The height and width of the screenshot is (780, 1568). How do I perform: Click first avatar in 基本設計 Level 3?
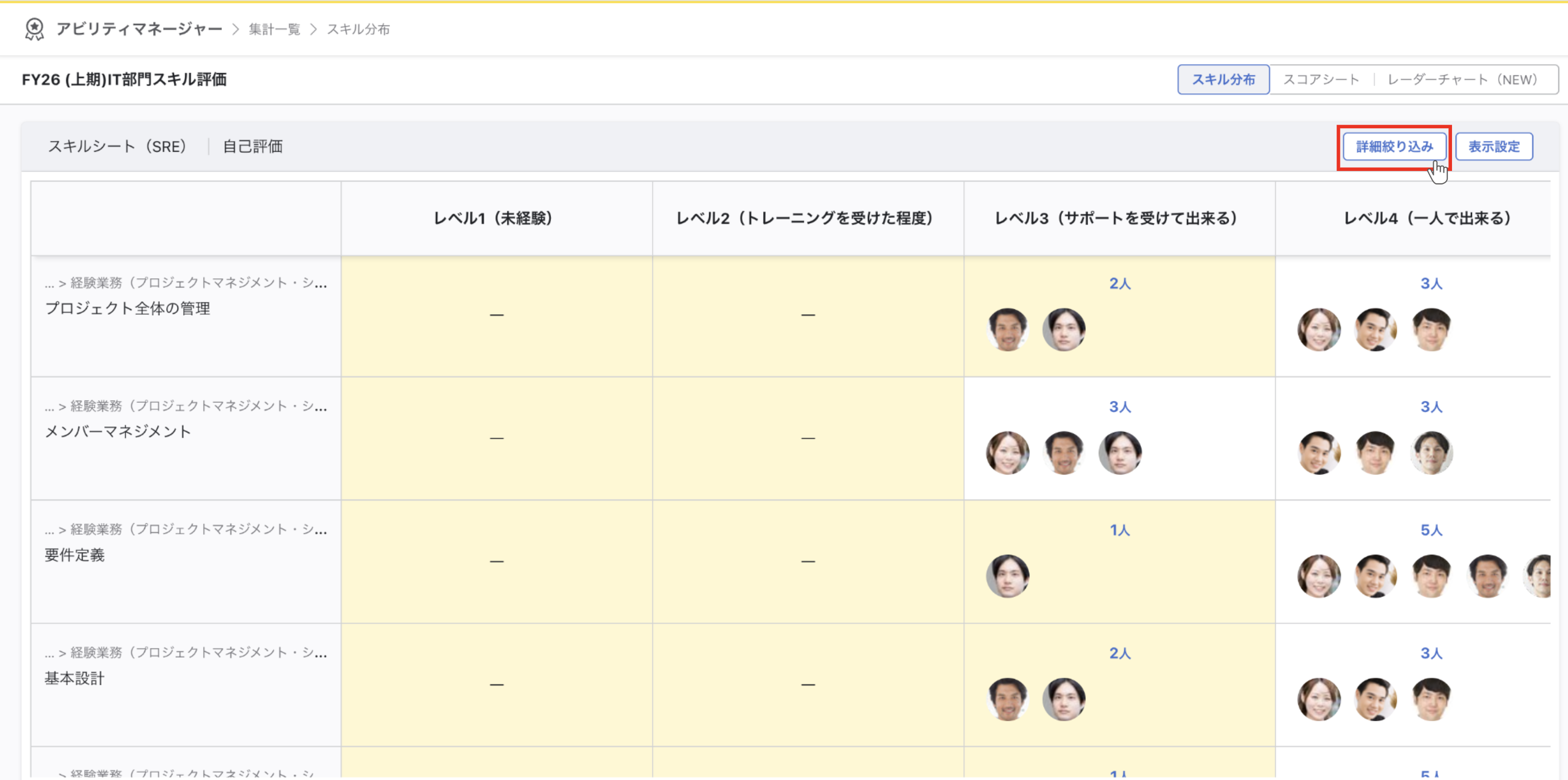click(1008, 700)
